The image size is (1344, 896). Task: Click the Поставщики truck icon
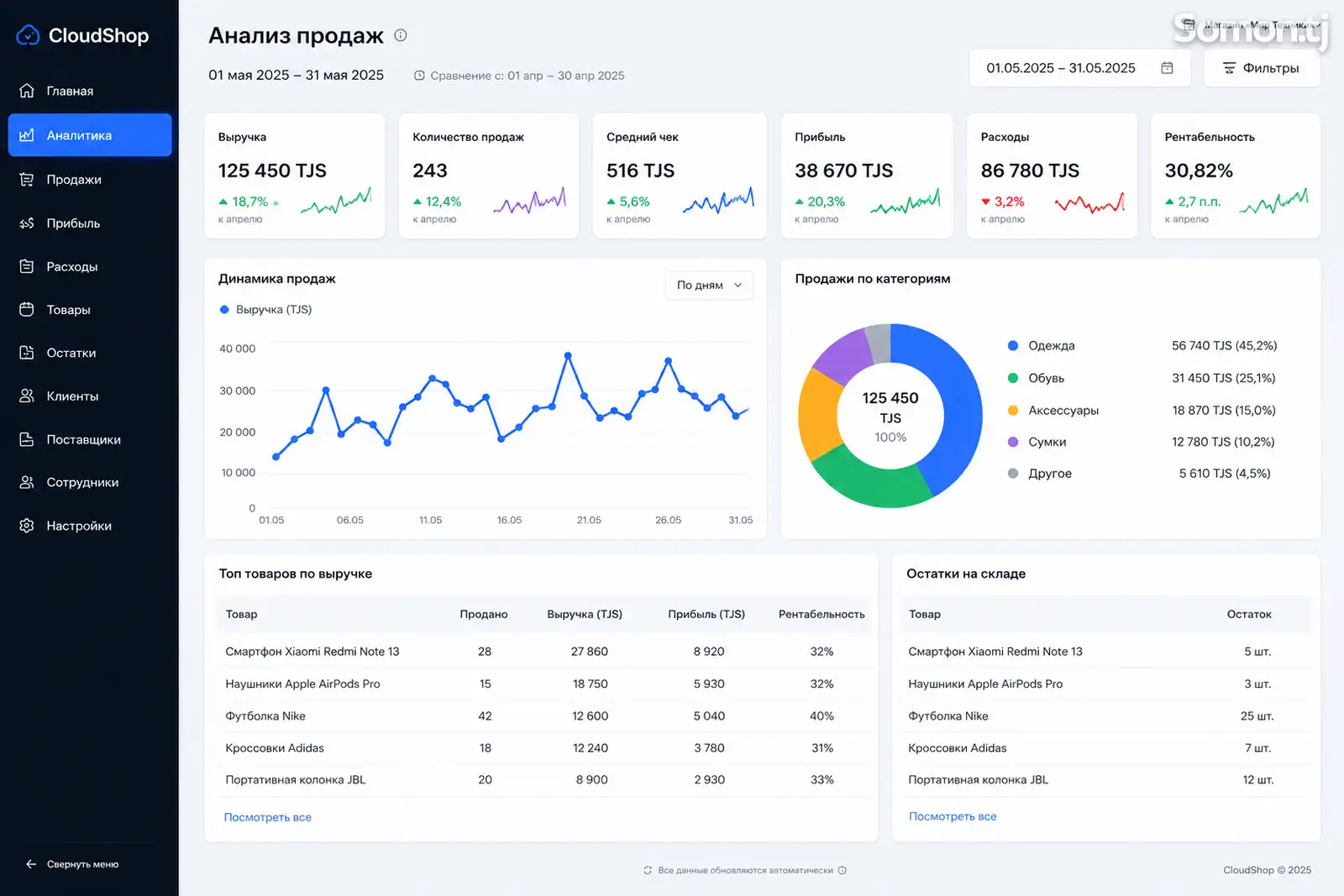[x=27, y=439]
